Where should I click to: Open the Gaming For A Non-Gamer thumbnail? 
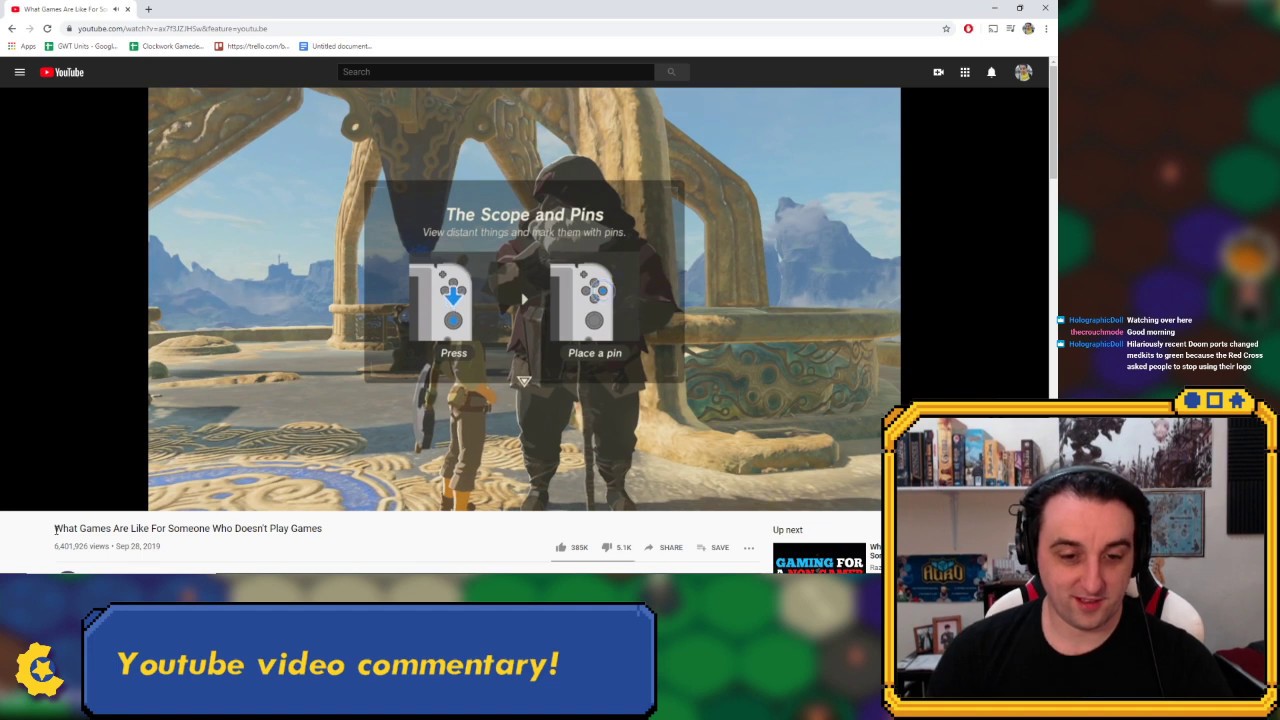(819, 558)
